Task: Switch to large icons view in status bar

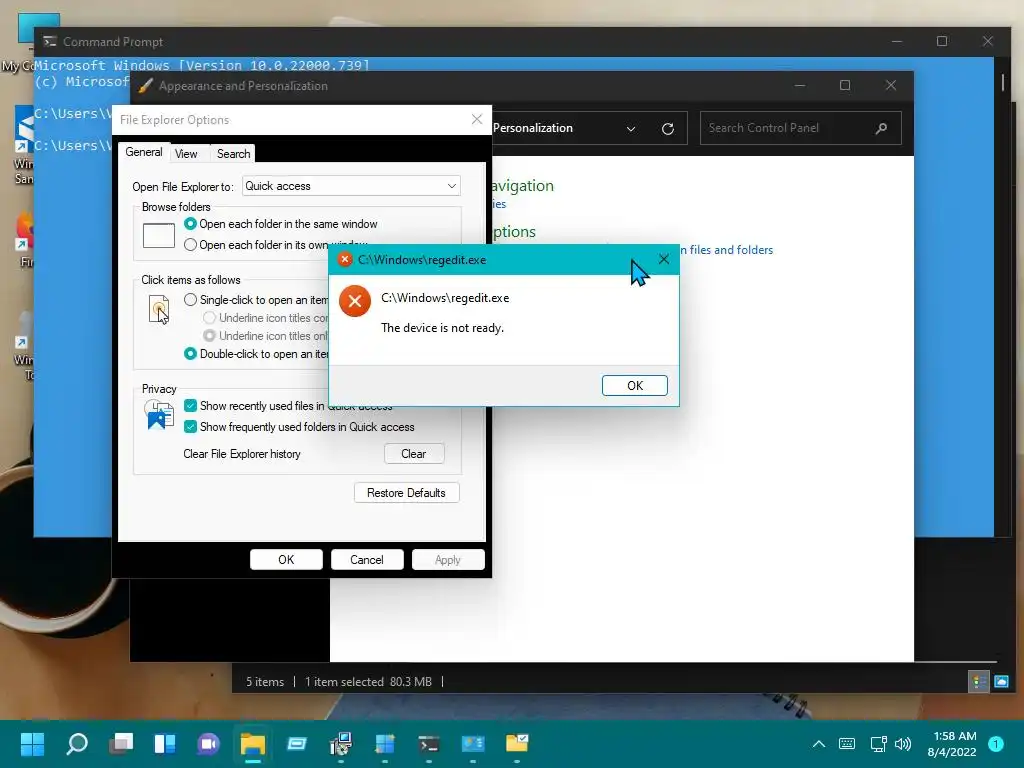Action: click(1001, 682)
